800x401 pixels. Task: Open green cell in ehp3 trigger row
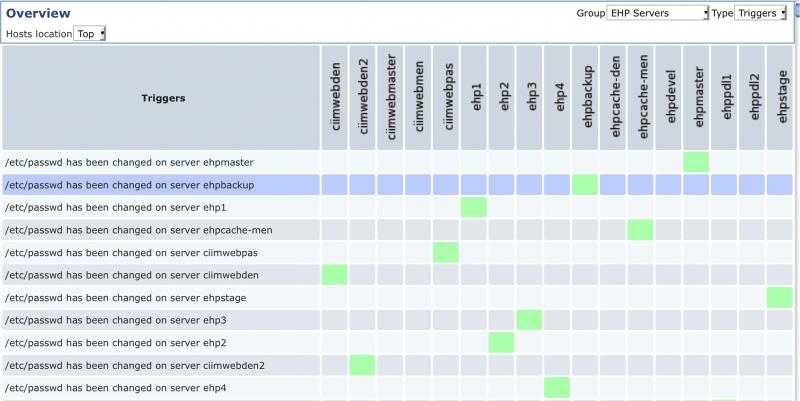pyautogui.click(x=529, y=320)
